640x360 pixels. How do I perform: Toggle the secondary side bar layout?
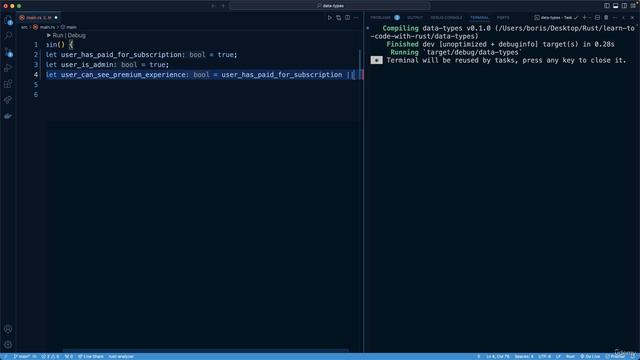coord(624,6)
